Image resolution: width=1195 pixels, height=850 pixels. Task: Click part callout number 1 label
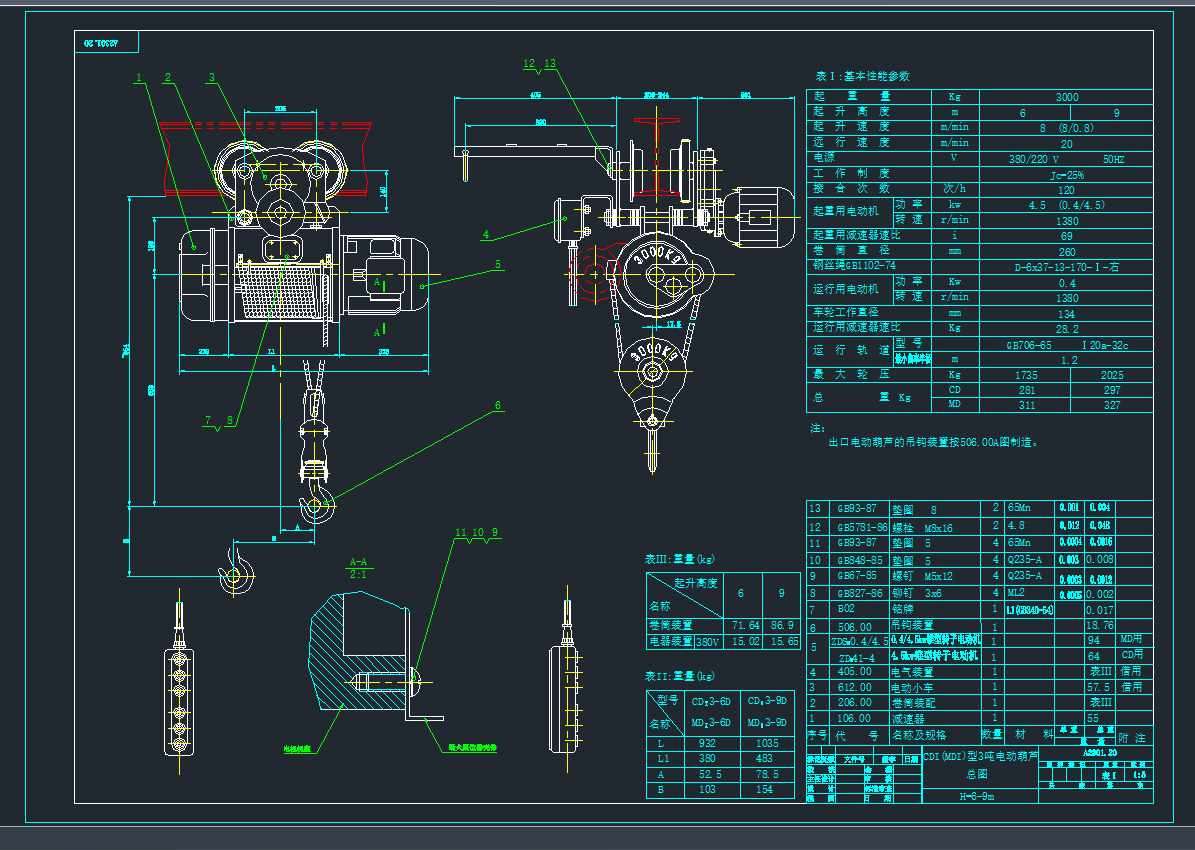tap(140, 77)
